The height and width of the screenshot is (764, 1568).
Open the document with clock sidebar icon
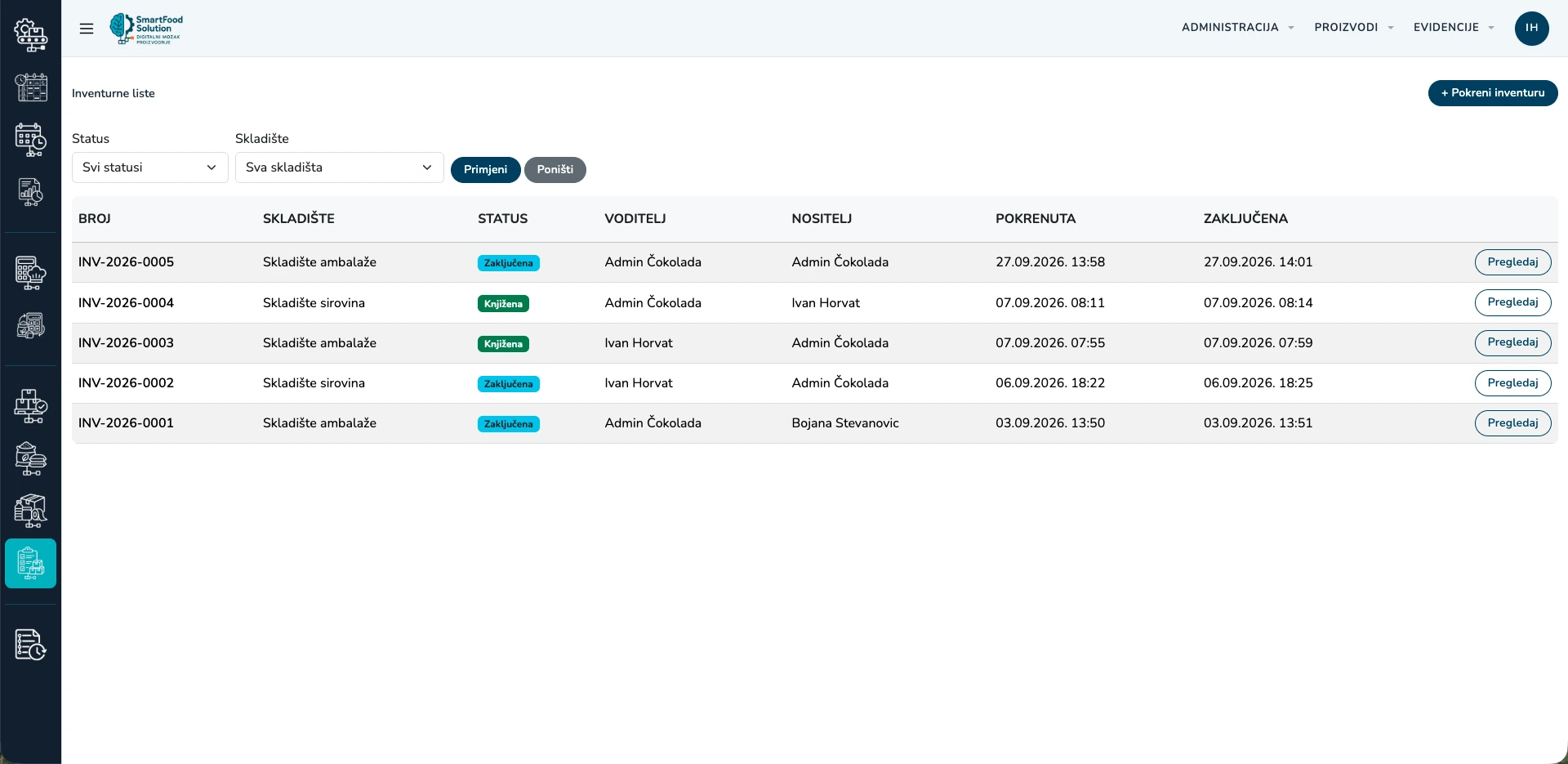(30, 645)
